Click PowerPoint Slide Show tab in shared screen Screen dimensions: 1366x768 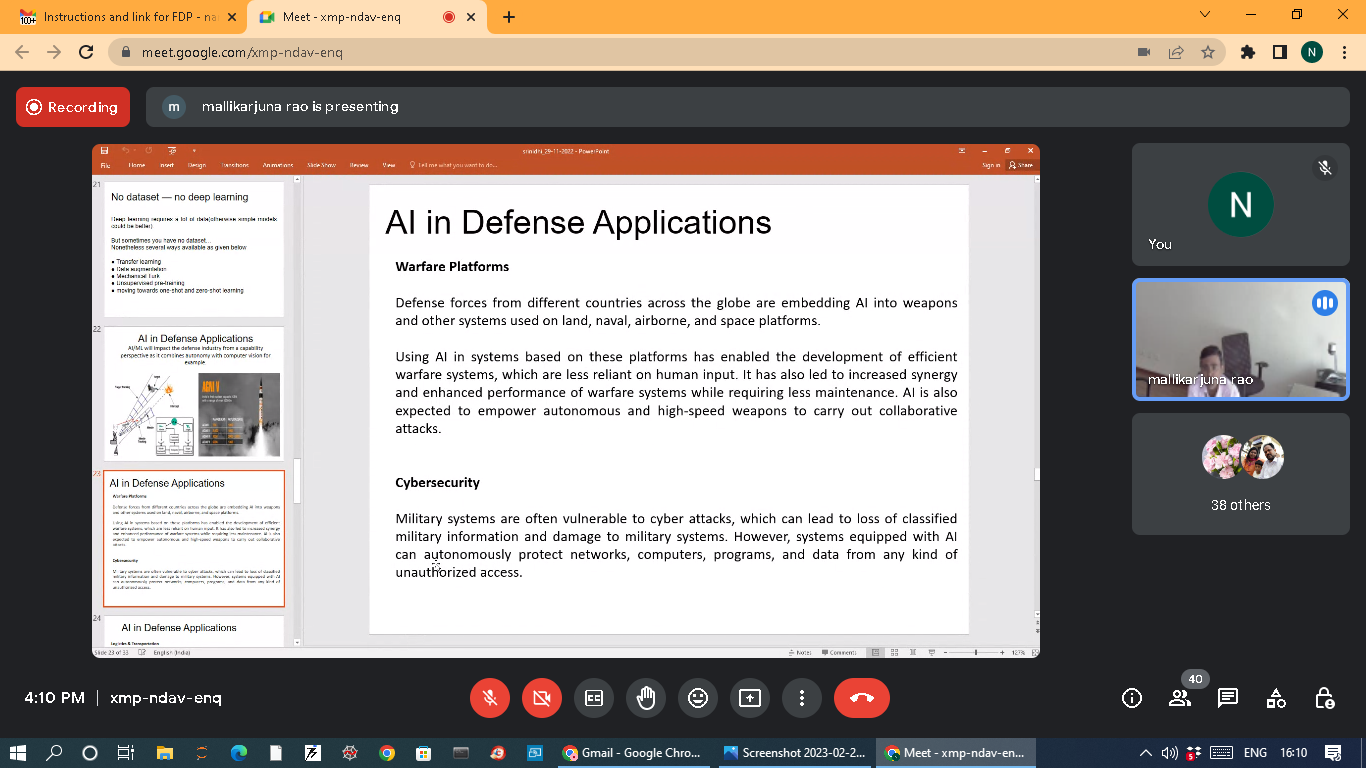(x=322, y=165)
